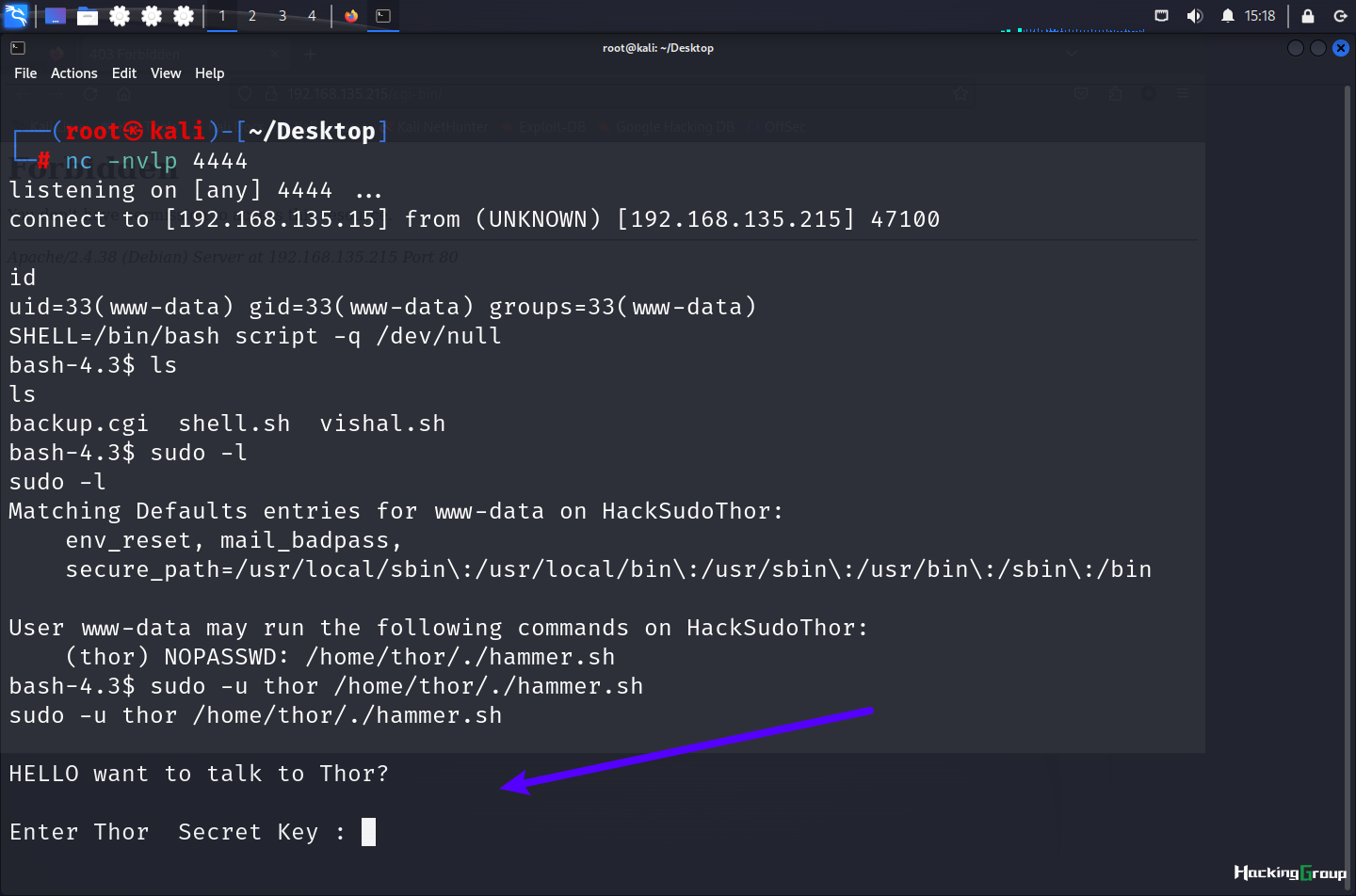Maximize the terminal window

pos(1318,48)
